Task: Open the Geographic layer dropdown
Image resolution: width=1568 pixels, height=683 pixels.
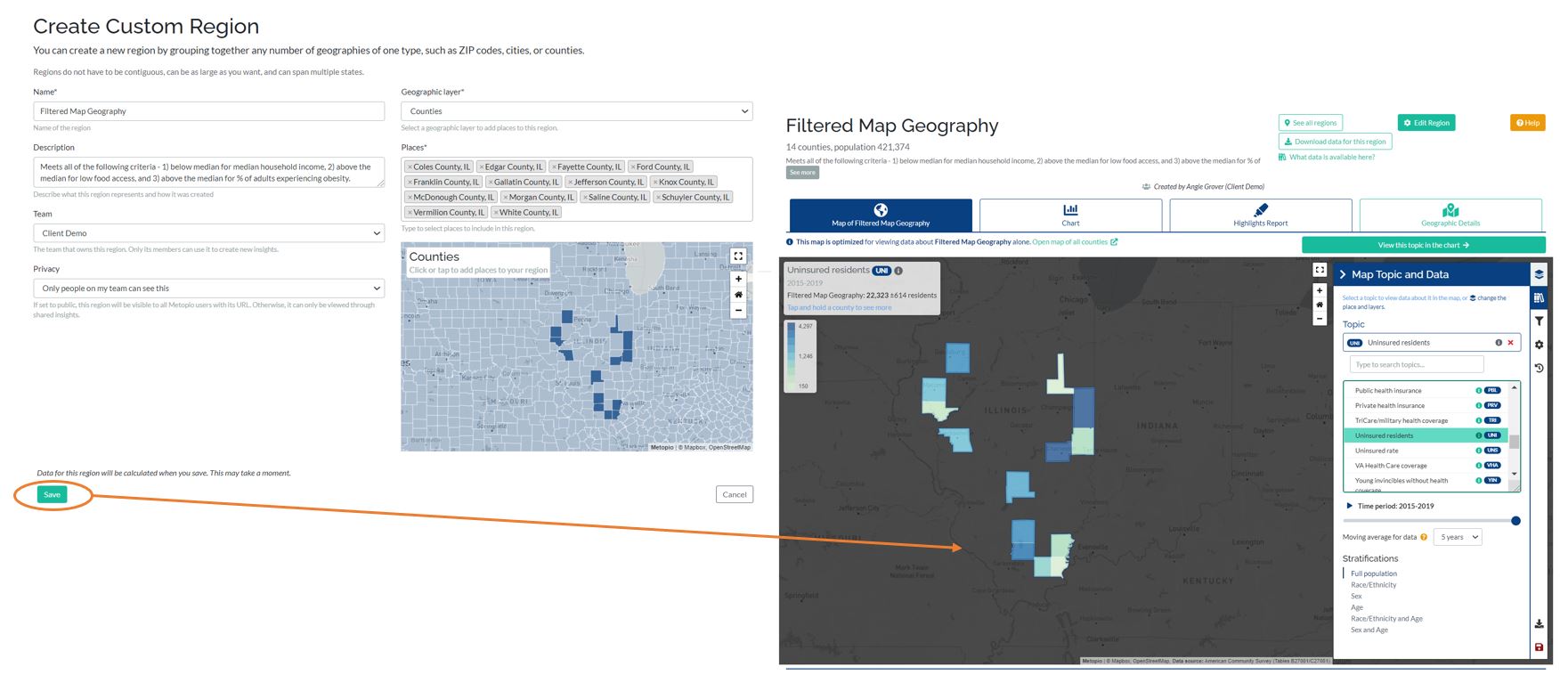Action: [576, 111]
